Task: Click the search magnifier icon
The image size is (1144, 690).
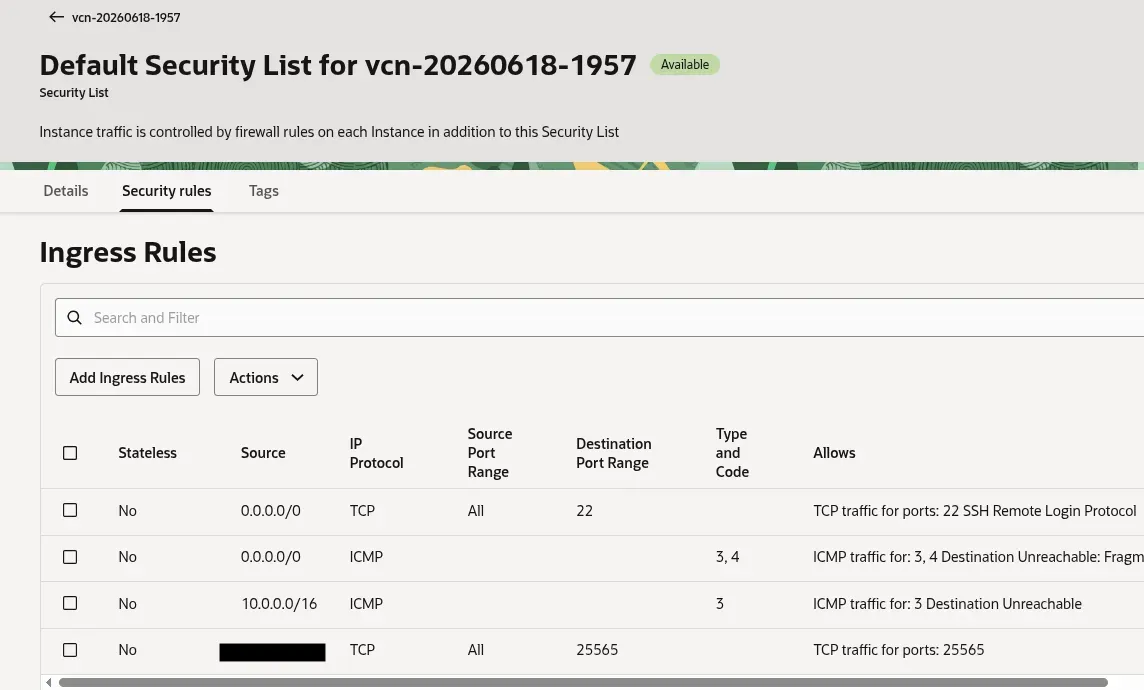Action: click(74, 317)
